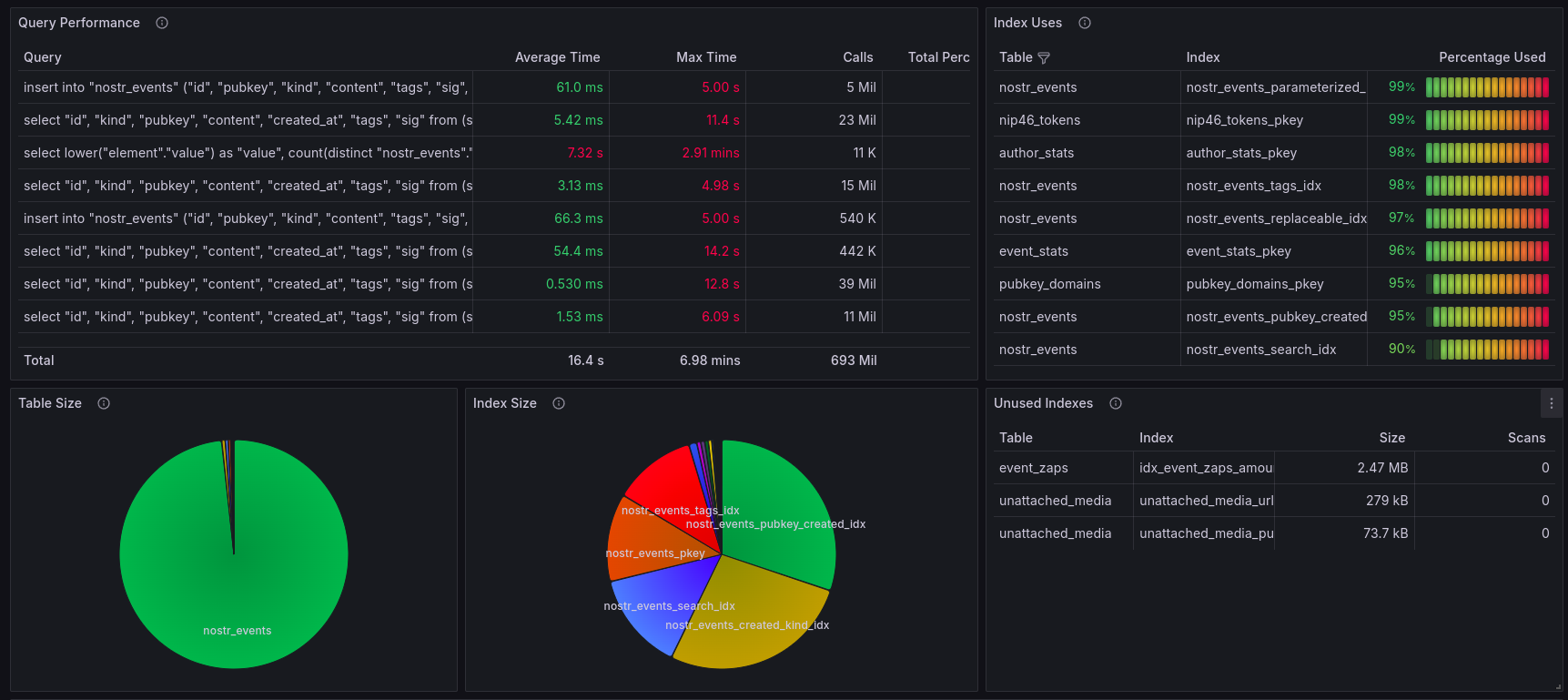Open the Table Size panel info icon
The height and width of the screenshot is (700, 1568).
pyautogui.click(x=104, y=403)
